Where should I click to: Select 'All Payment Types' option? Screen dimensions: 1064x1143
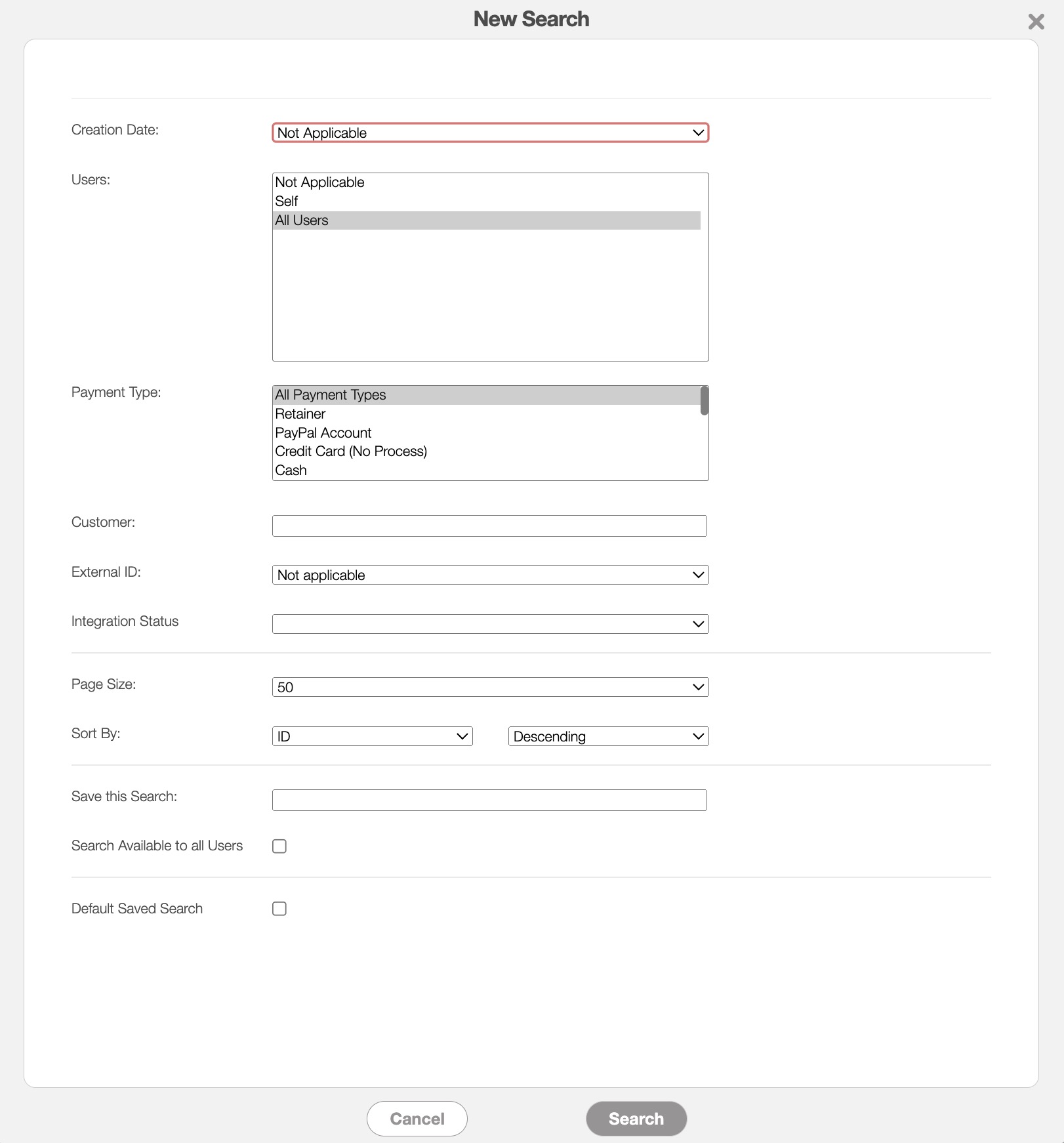[x=331, y=395]
